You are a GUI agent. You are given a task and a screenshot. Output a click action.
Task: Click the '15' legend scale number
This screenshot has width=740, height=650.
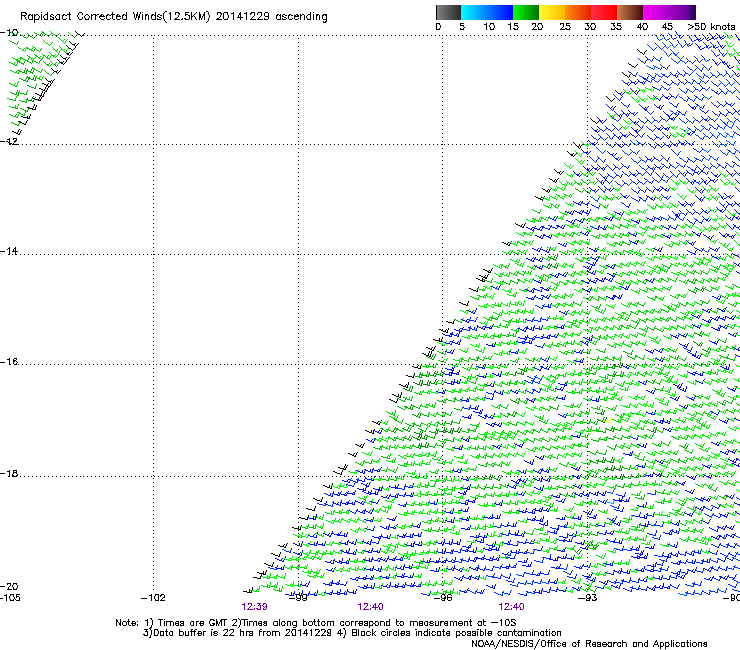pos(513,27)
